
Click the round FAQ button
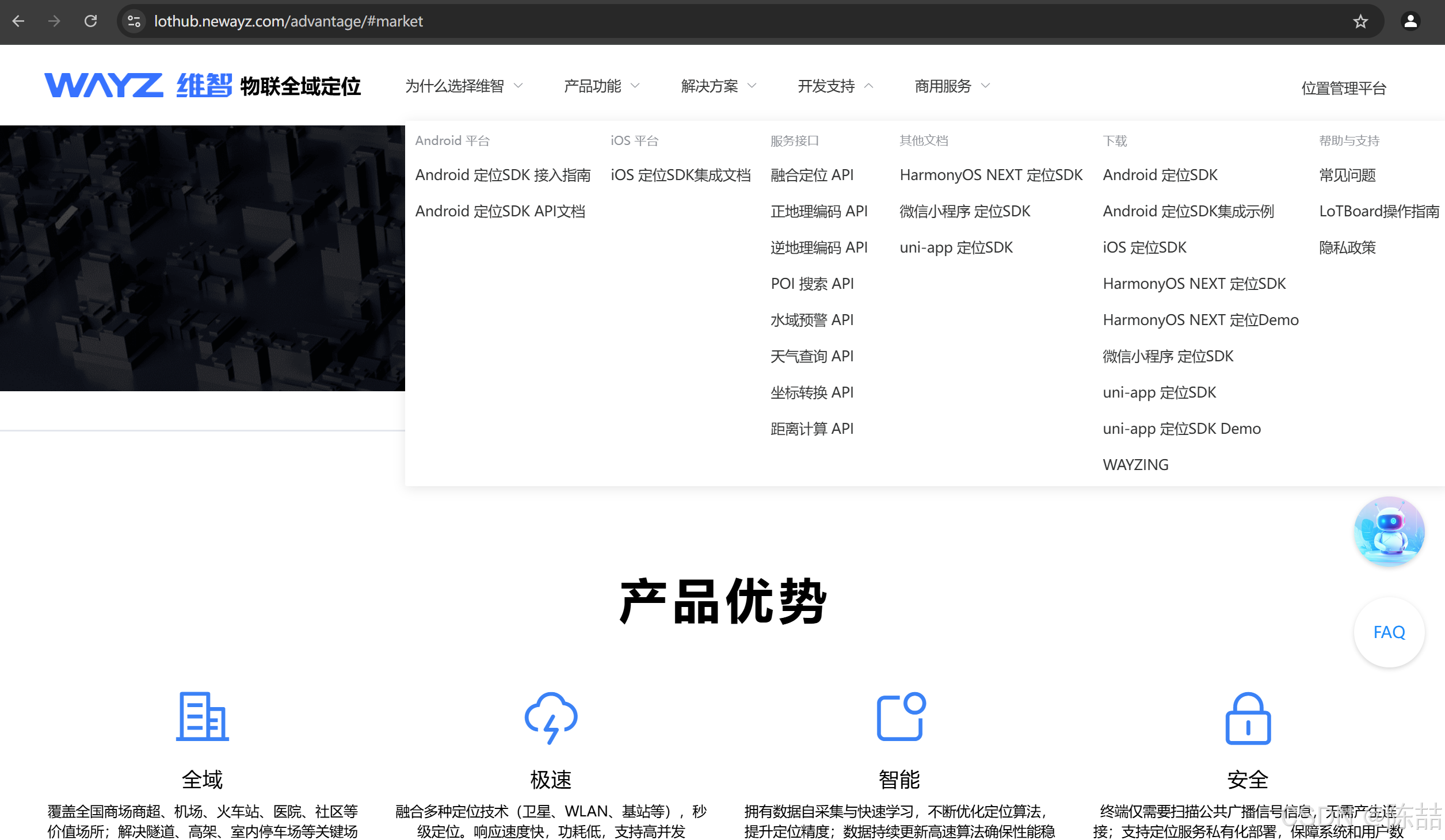tap(1389, 632)
